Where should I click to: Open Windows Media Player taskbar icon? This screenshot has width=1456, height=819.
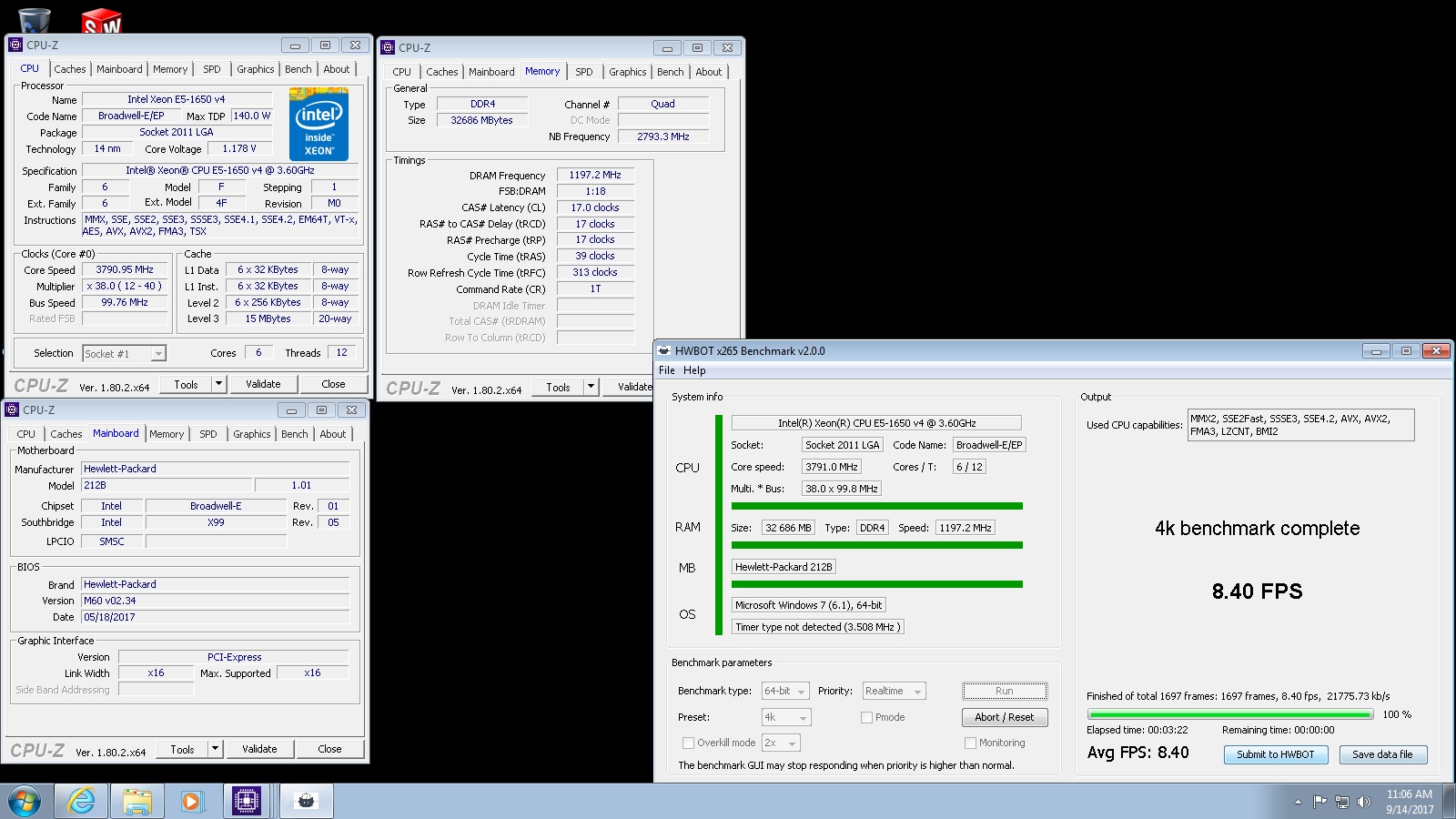pos(191,802)
